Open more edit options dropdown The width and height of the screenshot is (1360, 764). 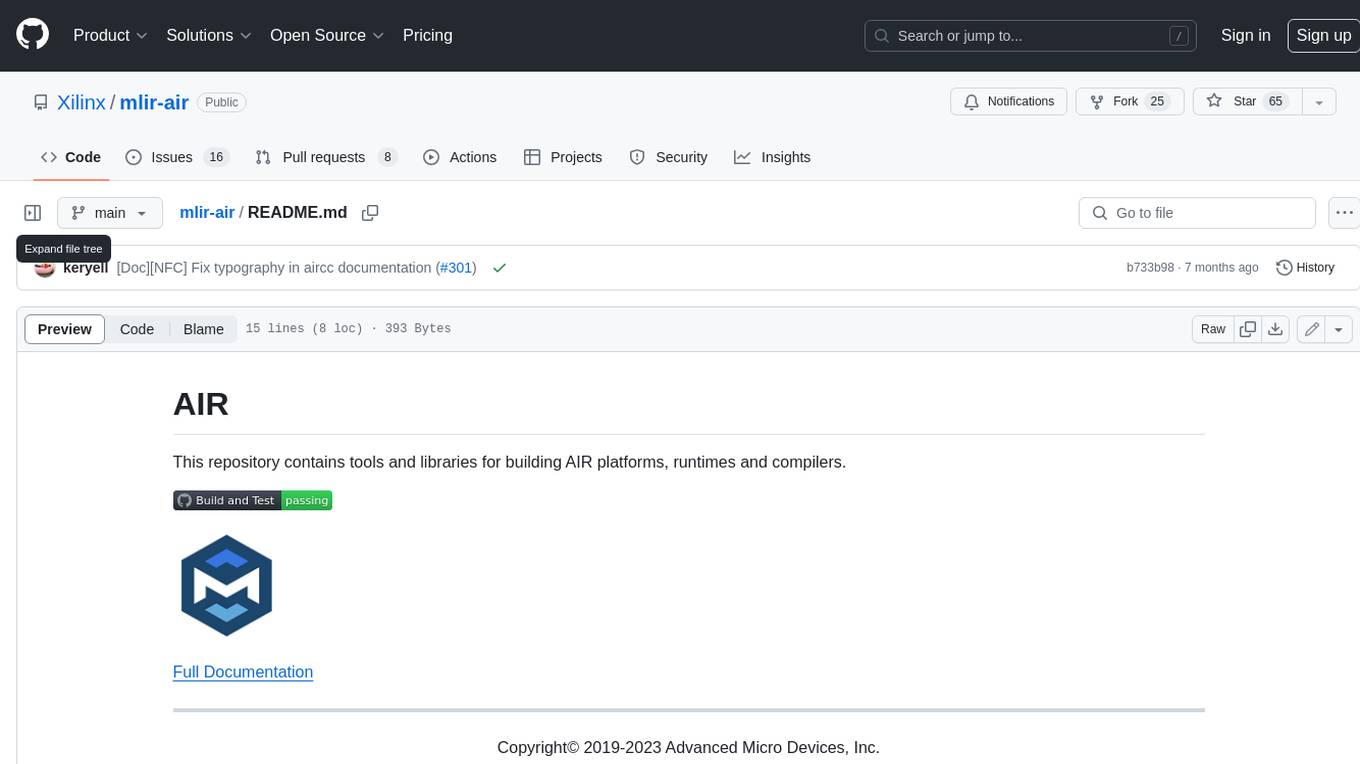(1339, 329)
